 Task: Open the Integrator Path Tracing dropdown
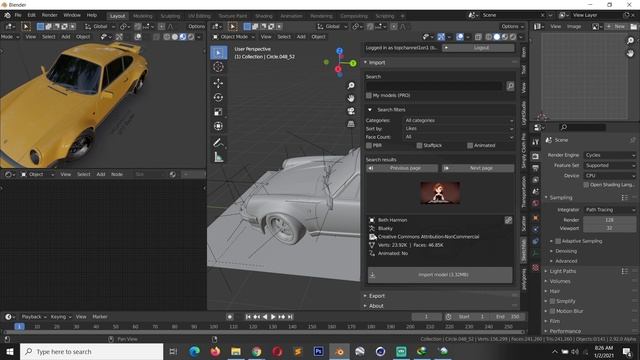(x=610, y=210)
